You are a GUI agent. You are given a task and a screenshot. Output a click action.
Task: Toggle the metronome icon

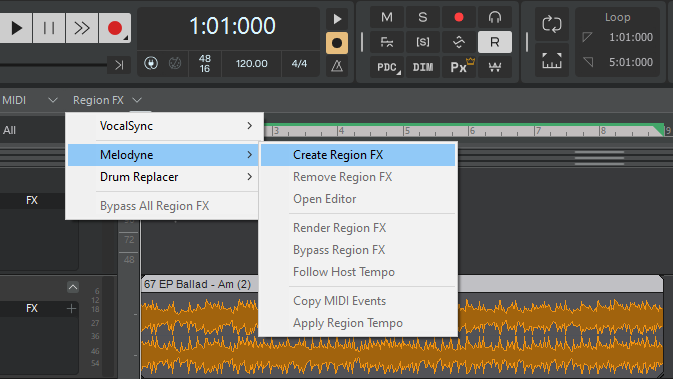click(x=337, y=66)
